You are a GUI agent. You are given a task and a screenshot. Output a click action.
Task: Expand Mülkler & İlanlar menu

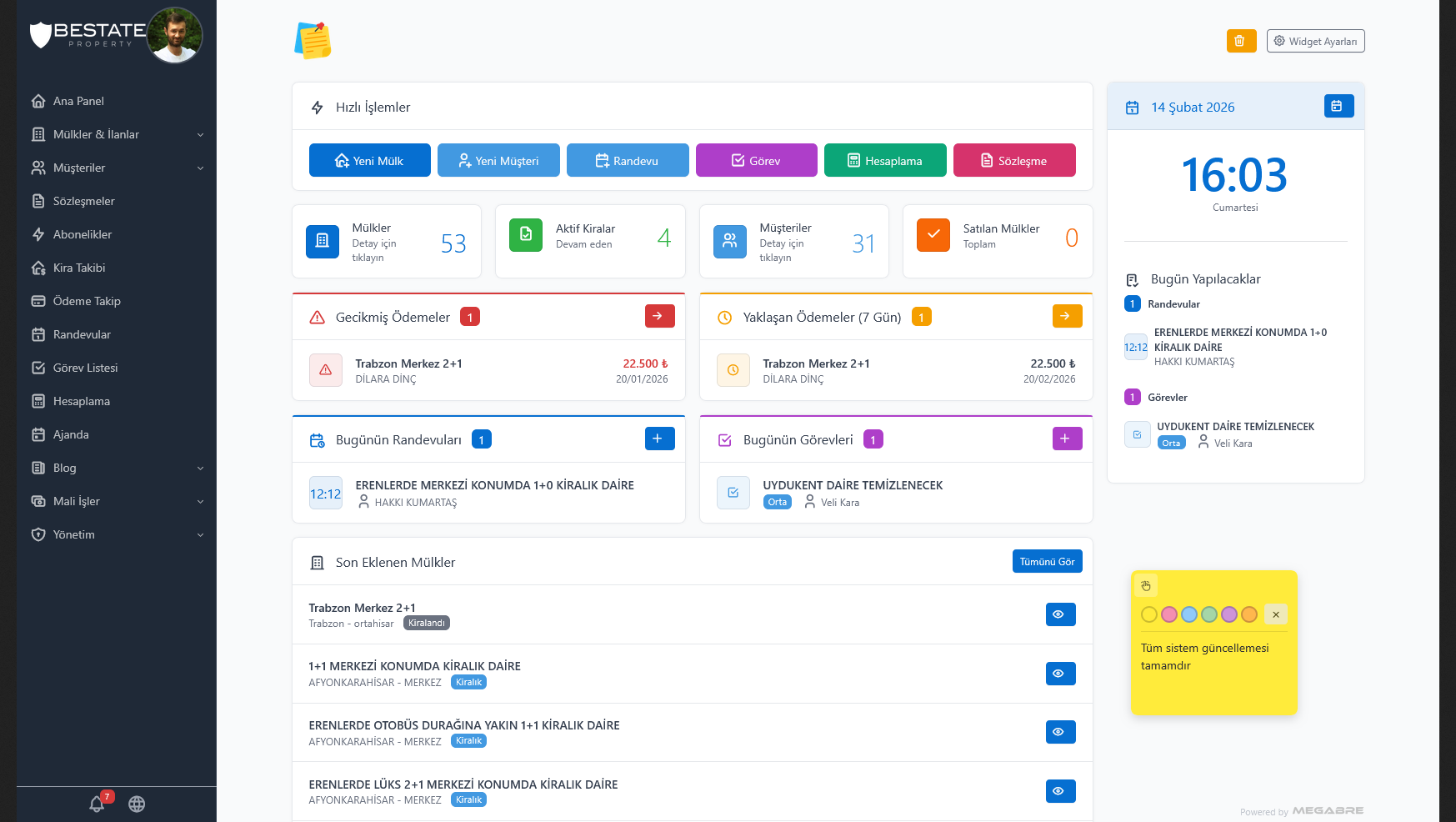pos(117,134)
